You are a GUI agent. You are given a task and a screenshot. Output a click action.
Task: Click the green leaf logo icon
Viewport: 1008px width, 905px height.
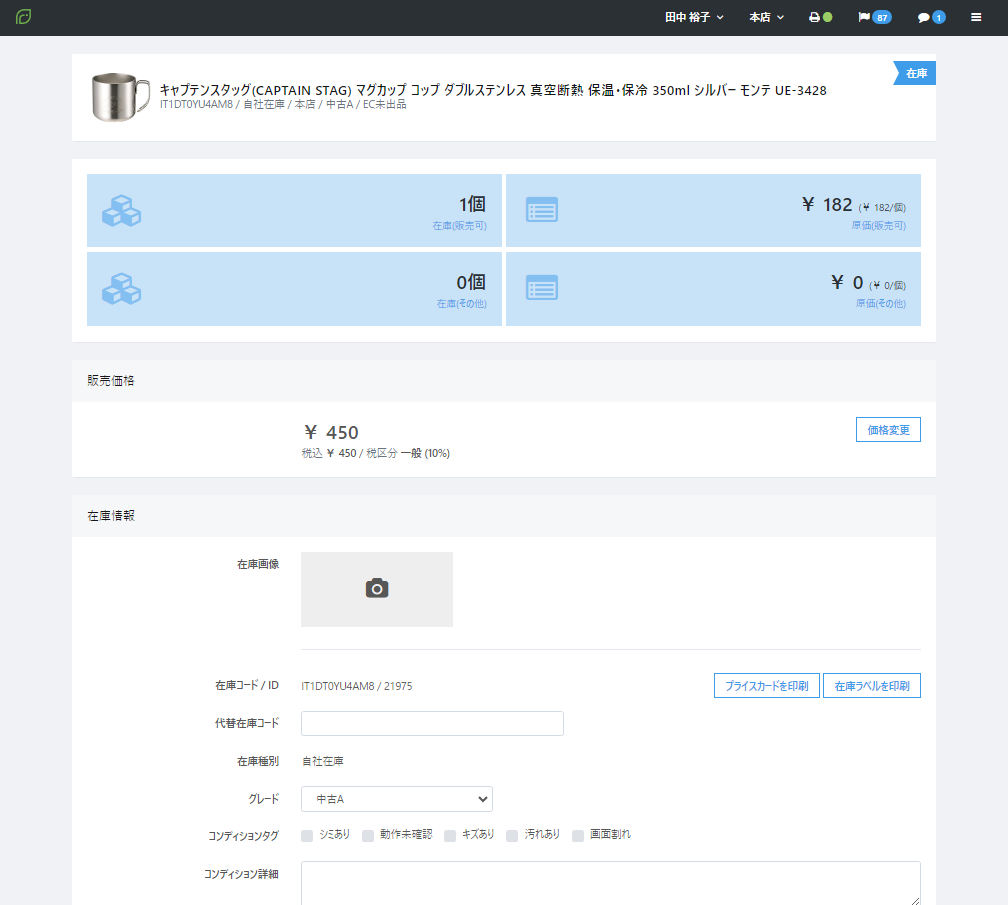pyautogui.click(x=23, y=17)
